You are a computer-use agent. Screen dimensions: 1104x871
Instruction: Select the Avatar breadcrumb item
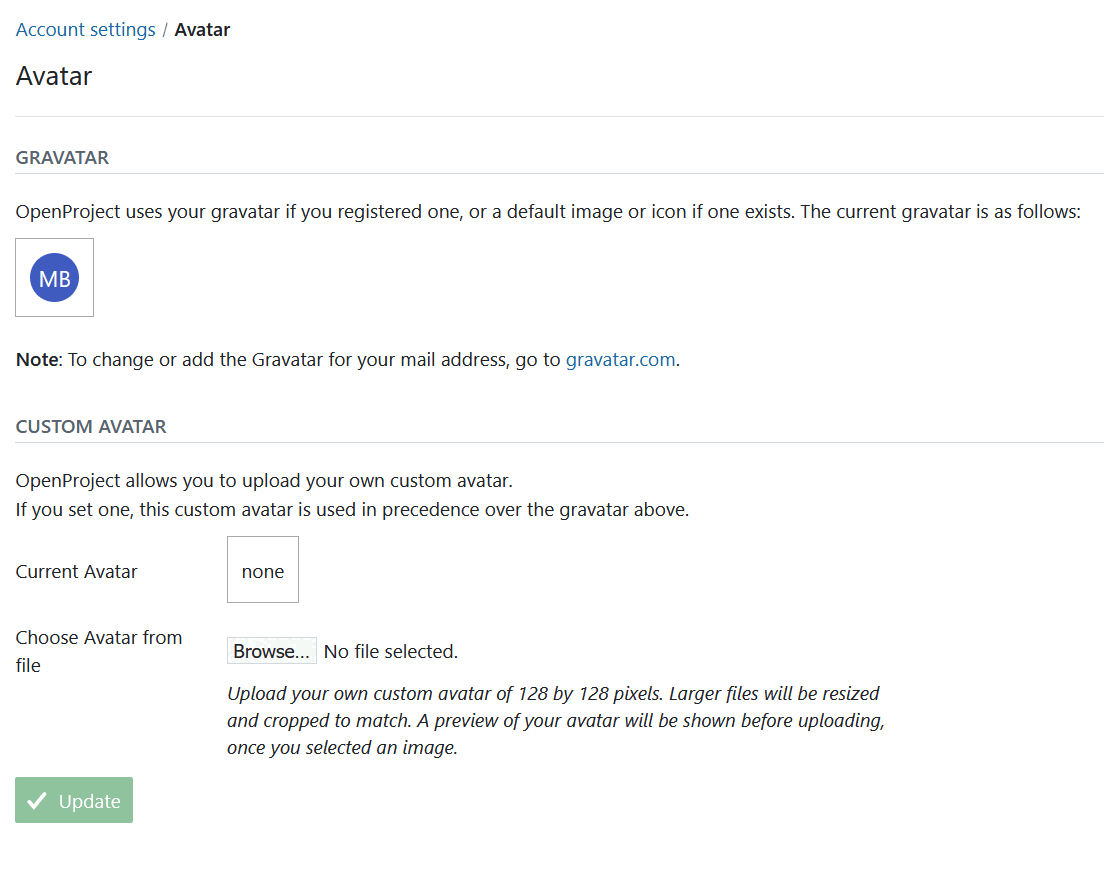[x=202, y=29]
